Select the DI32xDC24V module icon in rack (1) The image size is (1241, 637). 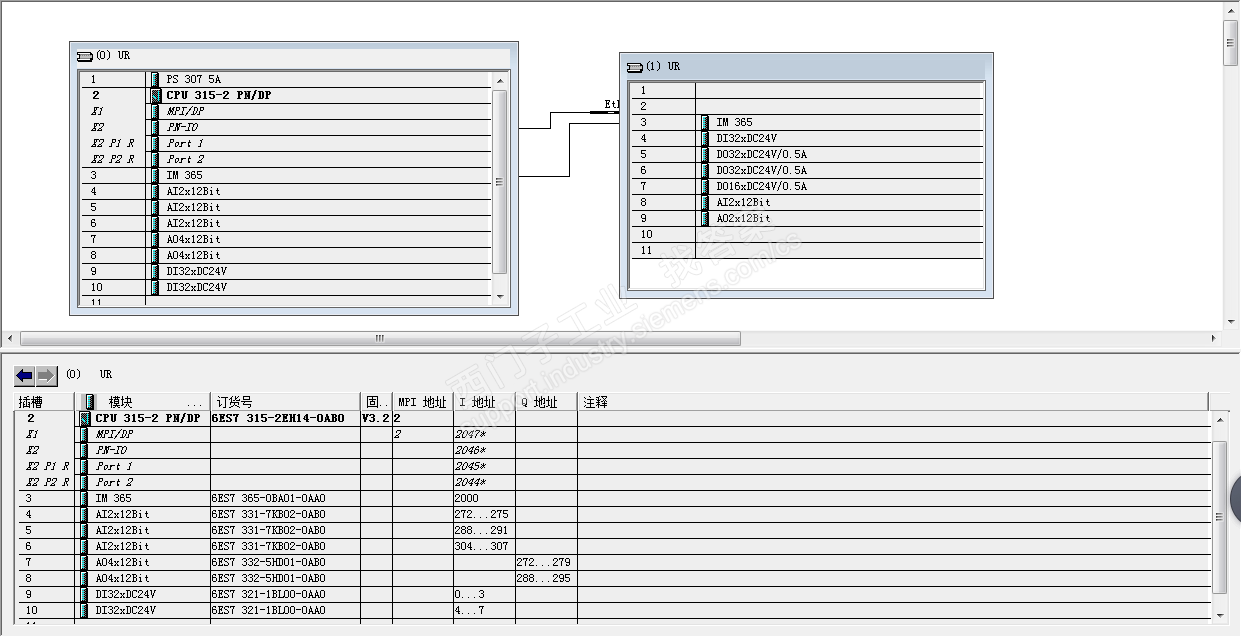pyautogui.click(x=706, y=138)
